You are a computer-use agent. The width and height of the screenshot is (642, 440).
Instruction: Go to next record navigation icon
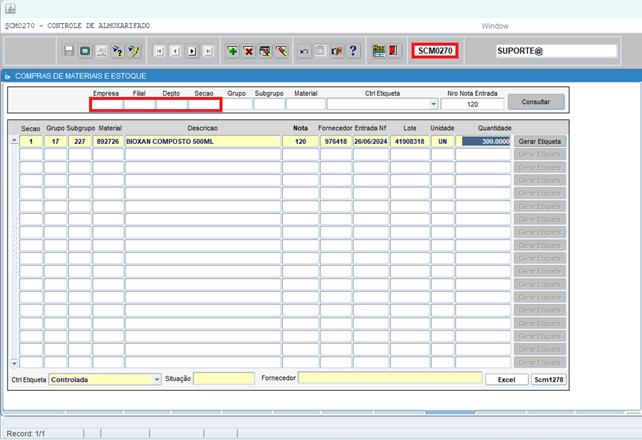pyautogui.click(x=192, y=51)
